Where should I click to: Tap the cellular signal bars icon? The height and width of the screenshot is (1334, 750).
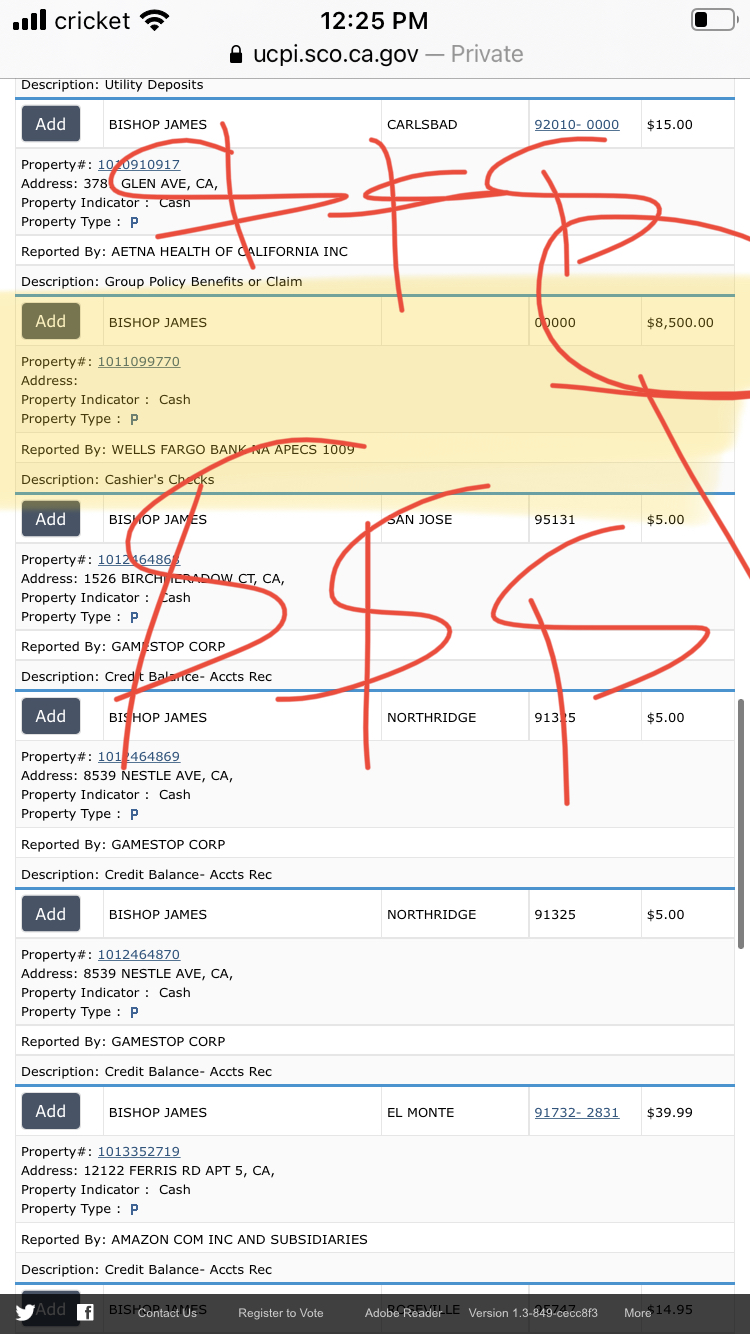click(x=29, y=20)
